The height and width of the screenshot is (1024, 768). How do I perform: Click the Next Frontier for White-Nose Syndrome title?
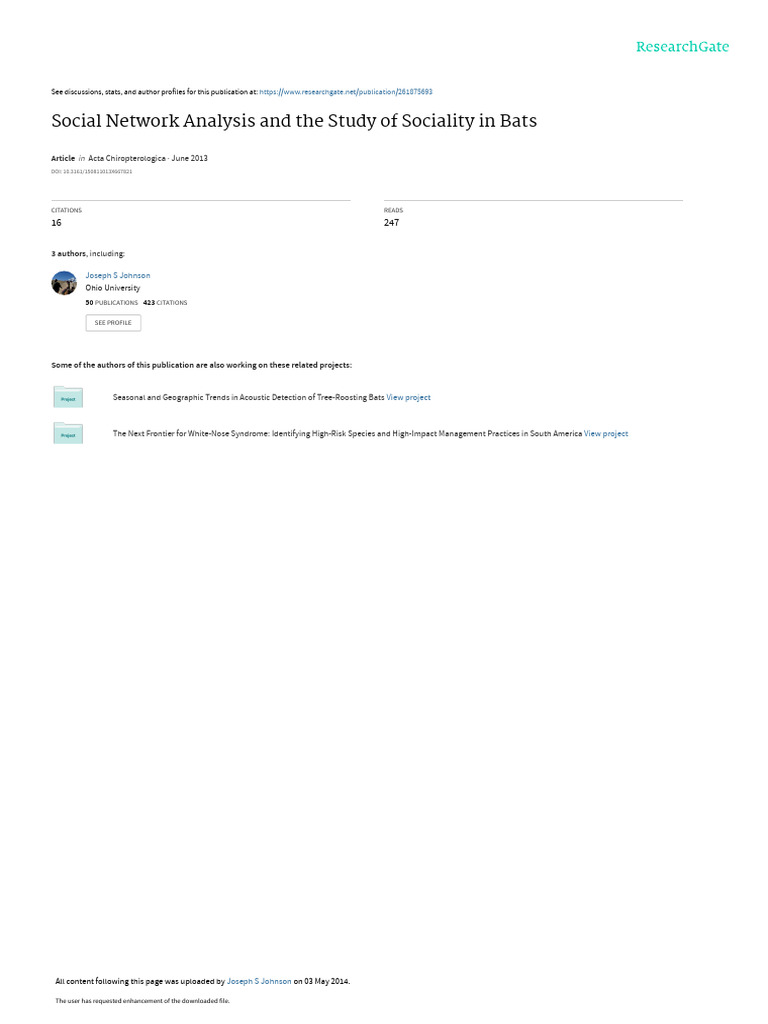[347, 434]
